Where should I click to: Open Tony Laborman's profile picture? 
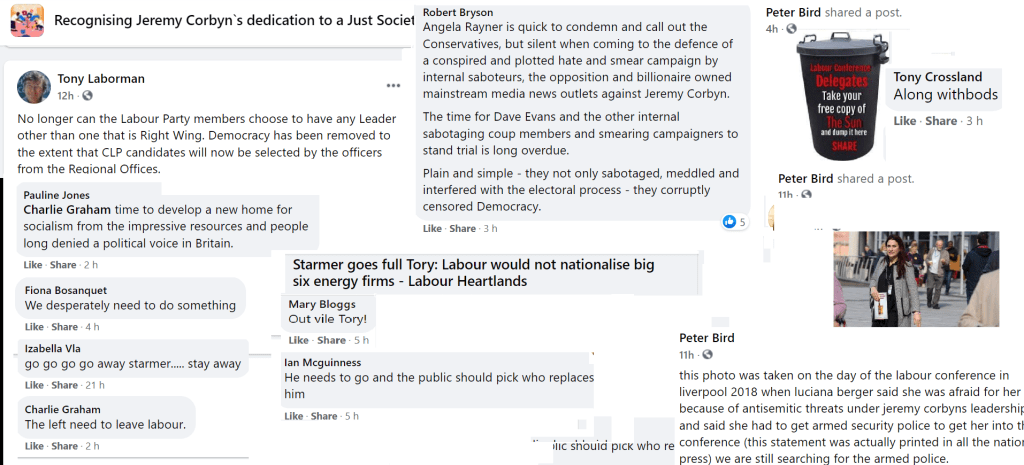point(34,87)
